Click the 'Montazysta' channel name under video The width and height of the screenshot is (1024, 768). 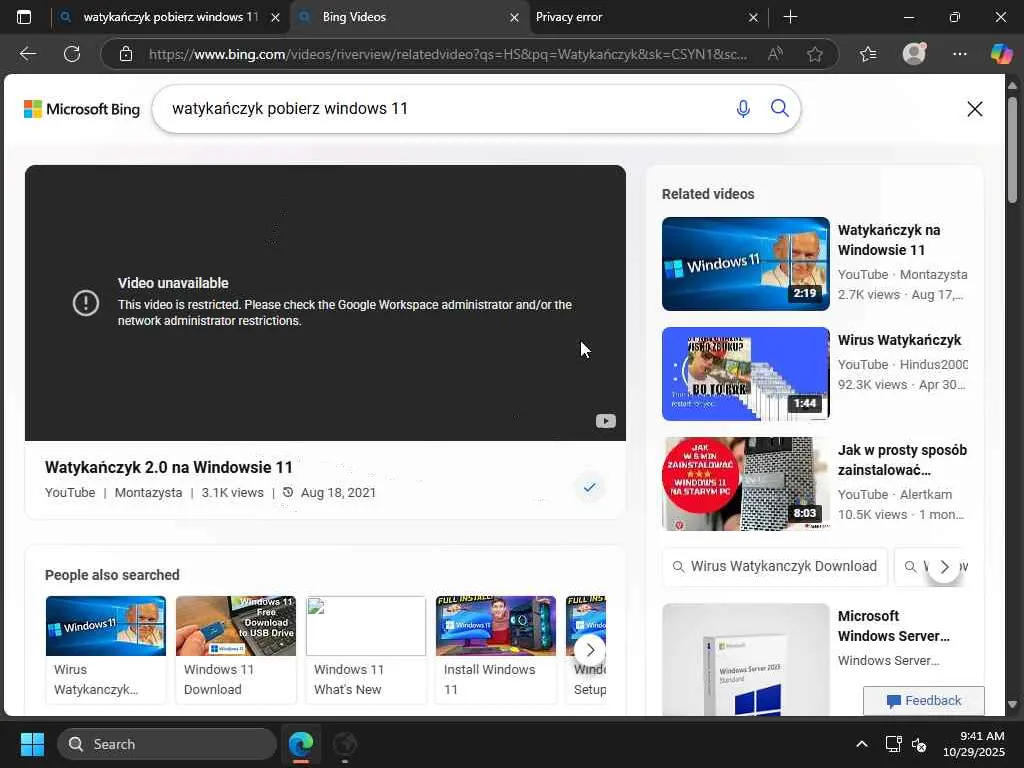(x=148, y=492)
